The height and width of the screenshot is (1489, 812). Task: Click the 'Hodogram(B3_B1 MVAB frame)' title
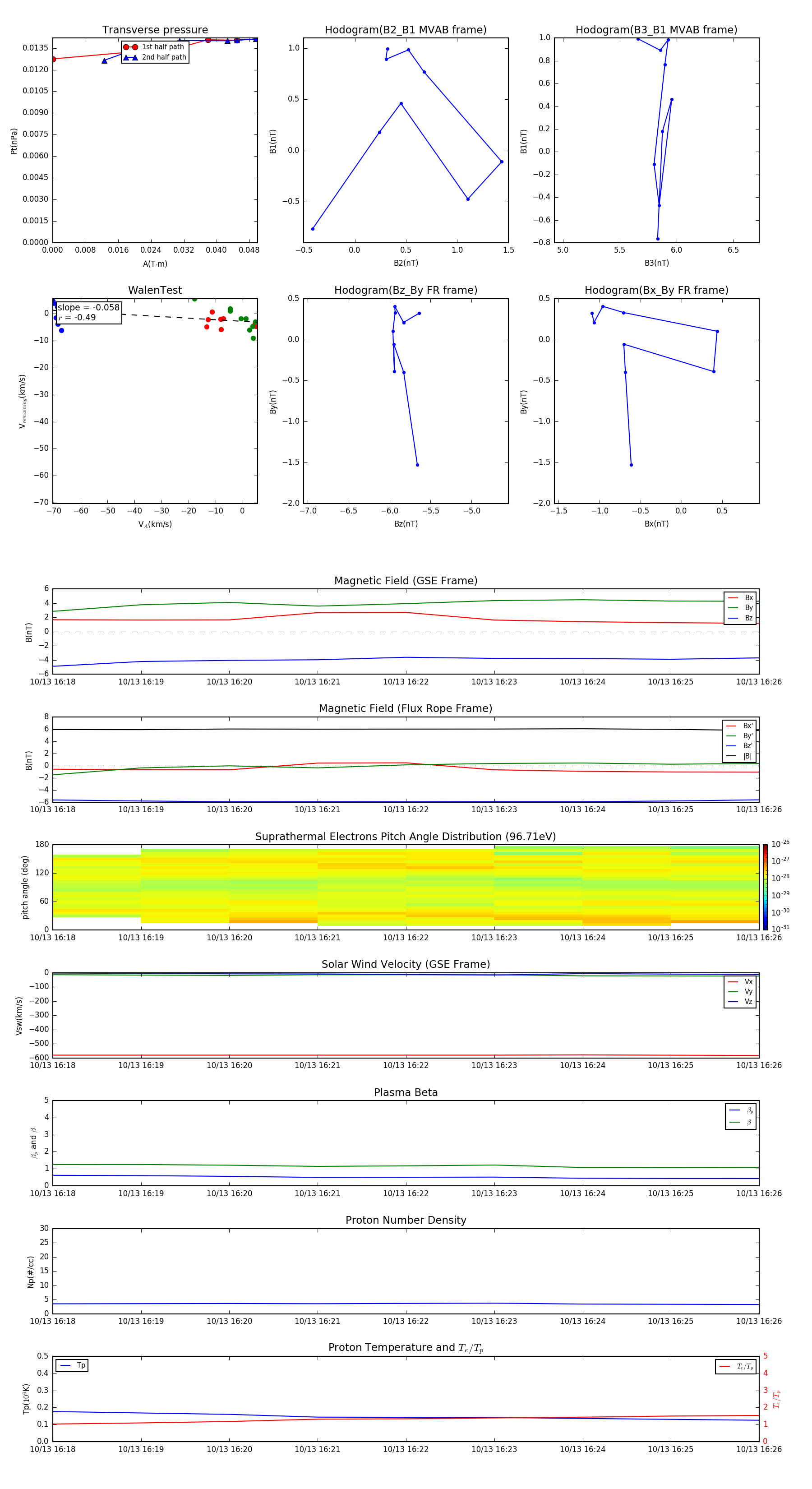(x=656, y=30)
